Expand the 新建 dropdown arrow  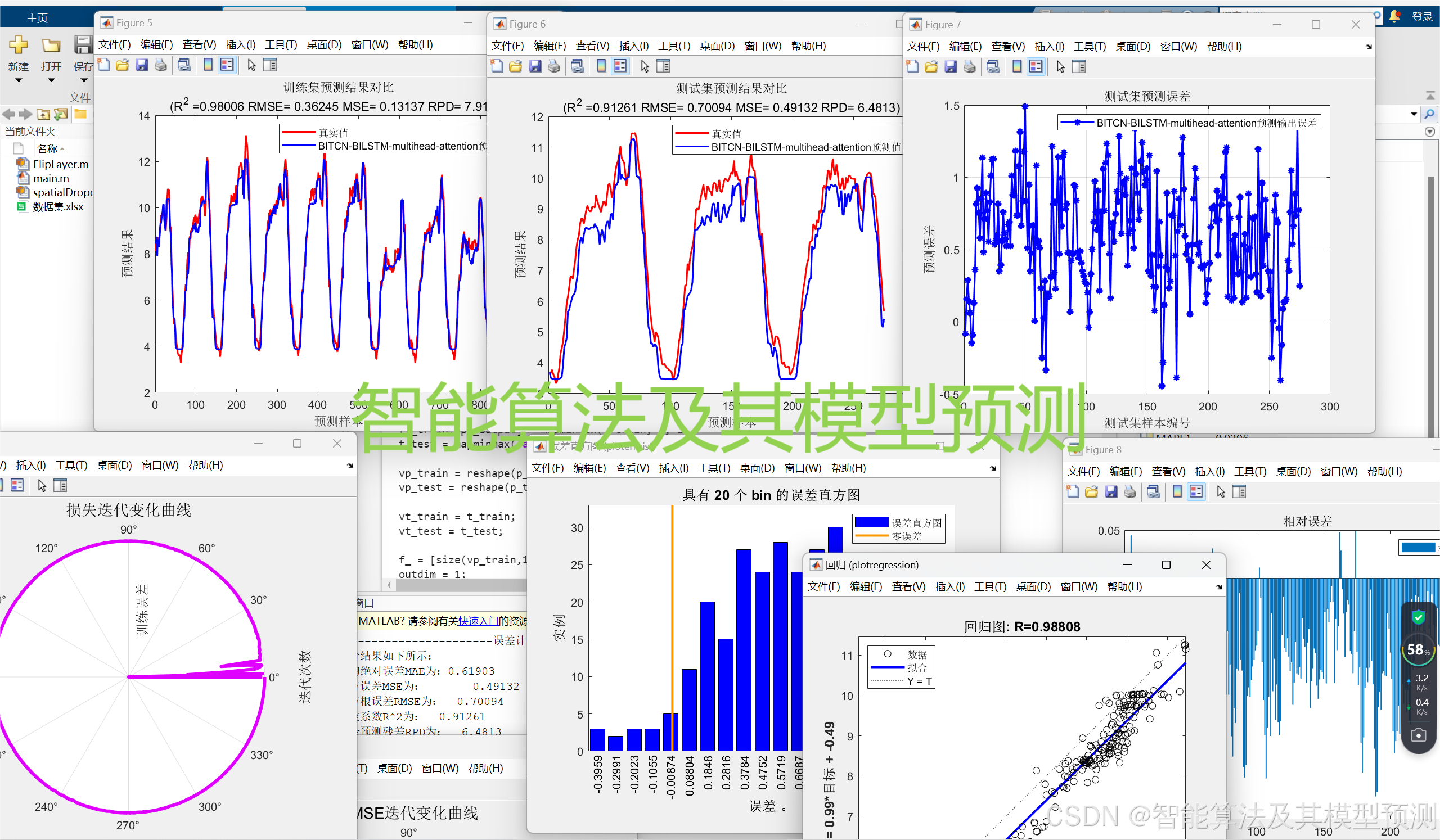click(19, 80)
